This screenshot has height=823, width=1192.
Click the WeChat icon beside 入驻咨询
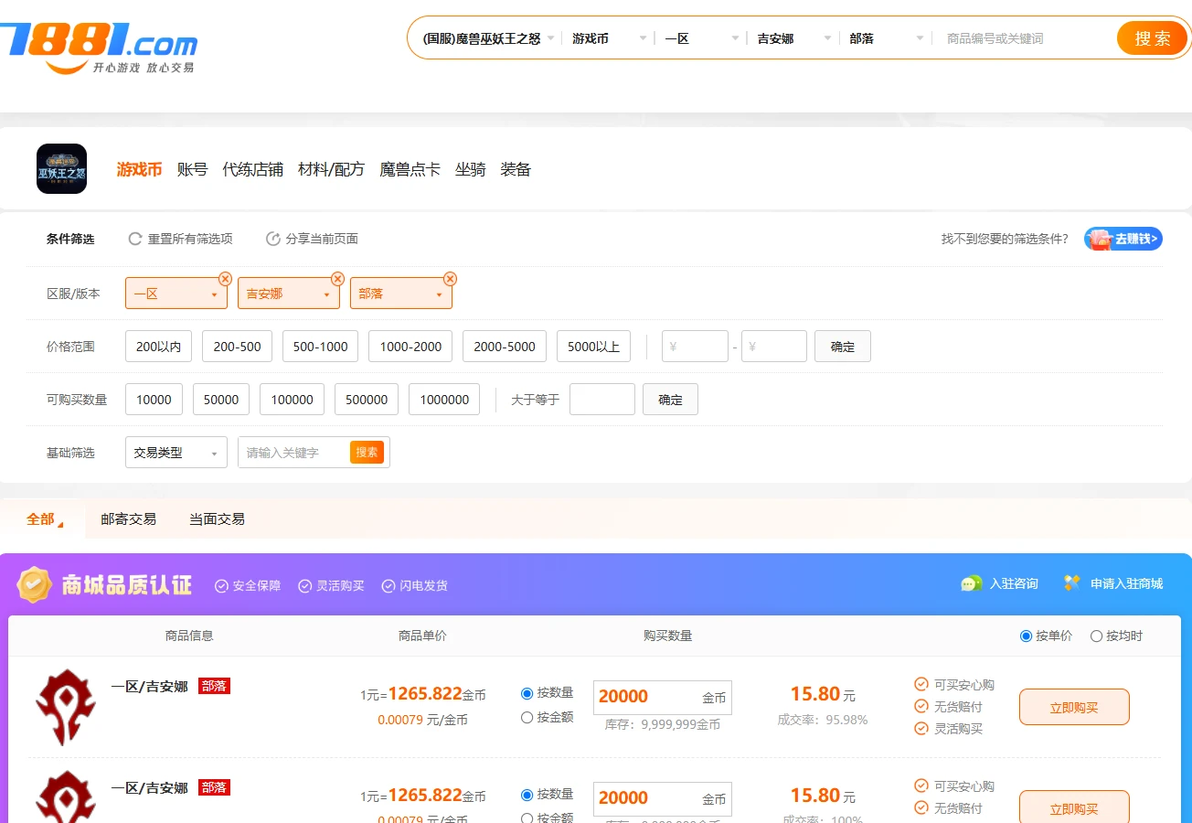(971, 584)
